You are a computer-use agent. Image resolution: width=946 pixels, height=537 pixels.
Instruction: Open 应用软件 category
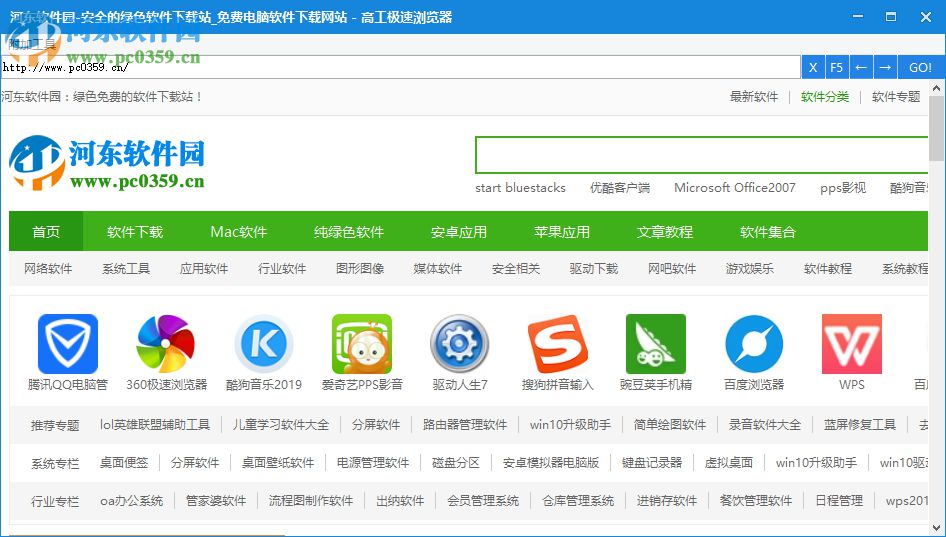coord(204,268)
